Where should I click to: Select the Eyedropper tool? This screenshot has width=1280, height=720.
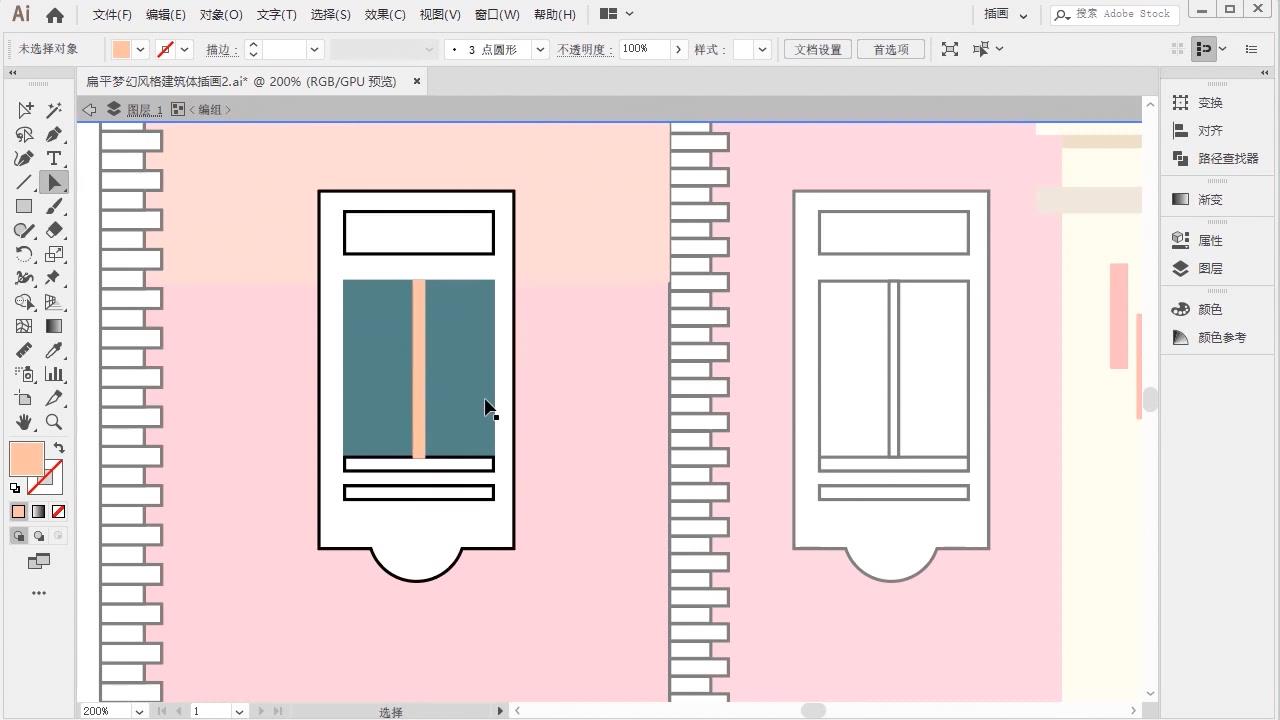click(x=54, y=350)
